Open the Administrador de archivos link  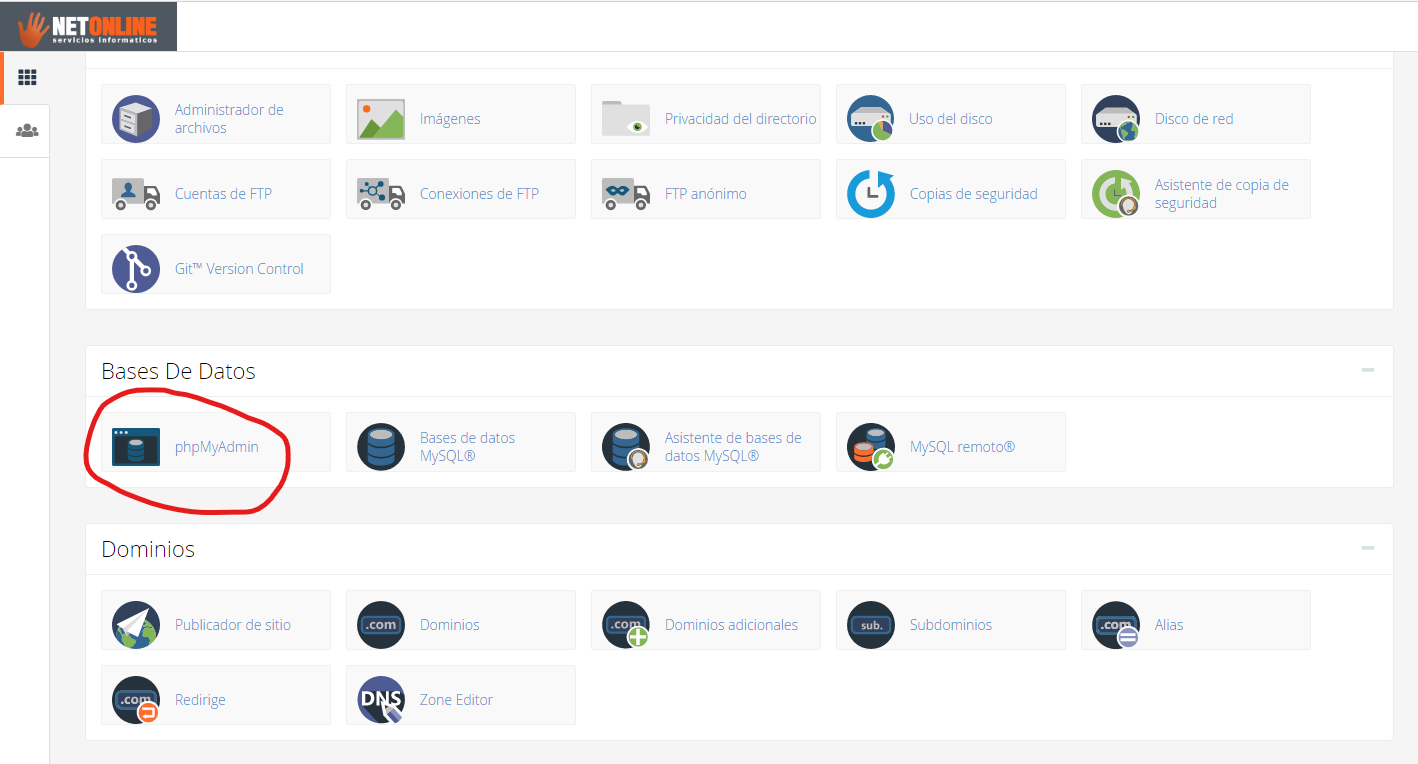(230, 119)
